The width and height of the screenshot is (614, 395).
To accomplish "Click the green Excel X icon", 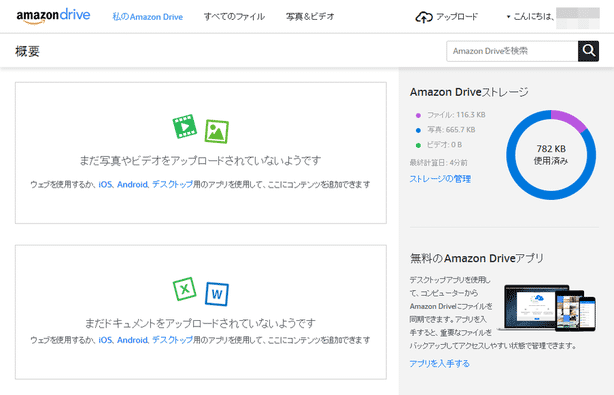I will coord(184,289).
